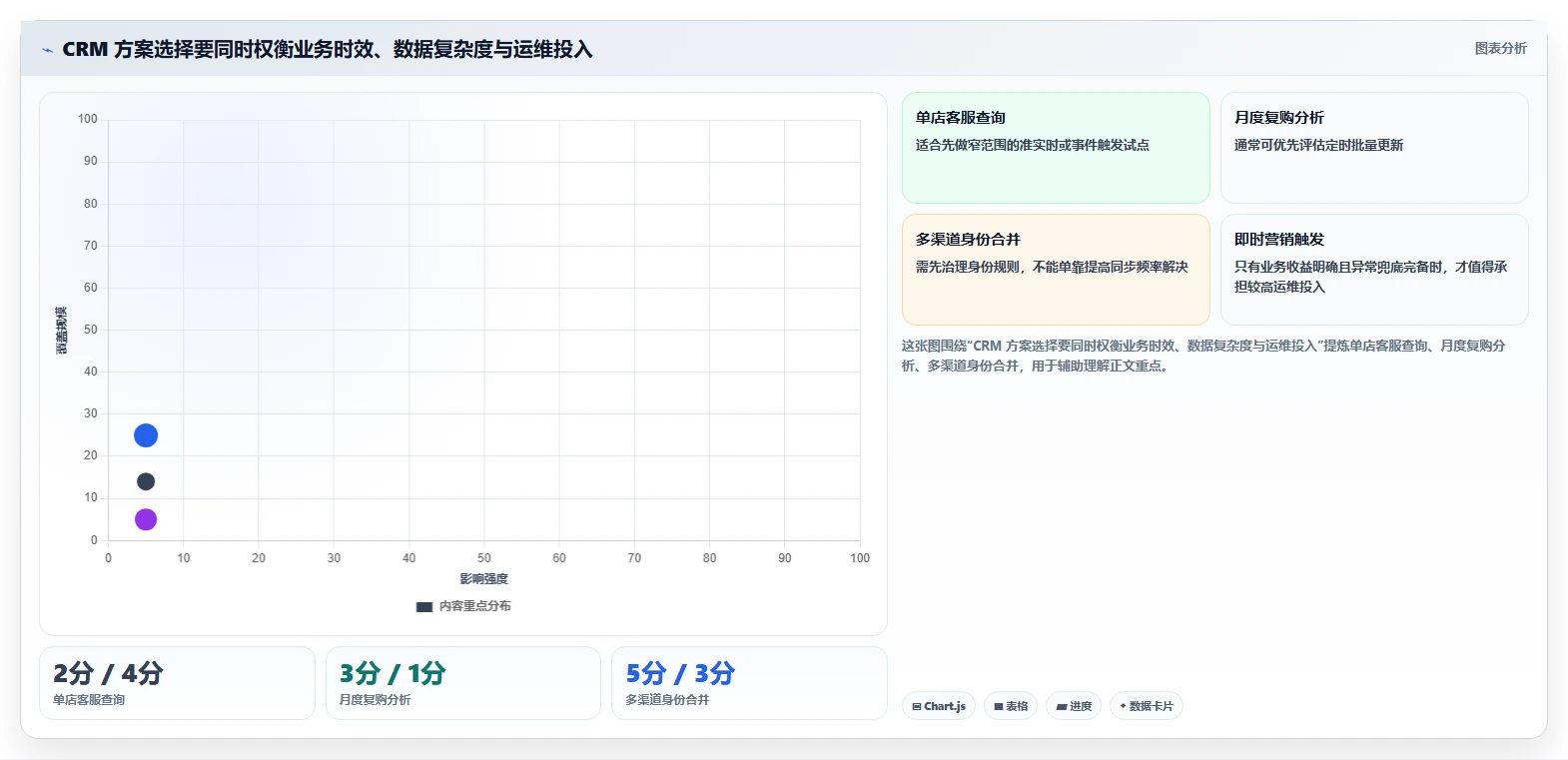Click 适合先做窄范围的准实时或事件触发试点 text
This screenshot has width=1568, height=760.
point(1032,145)
